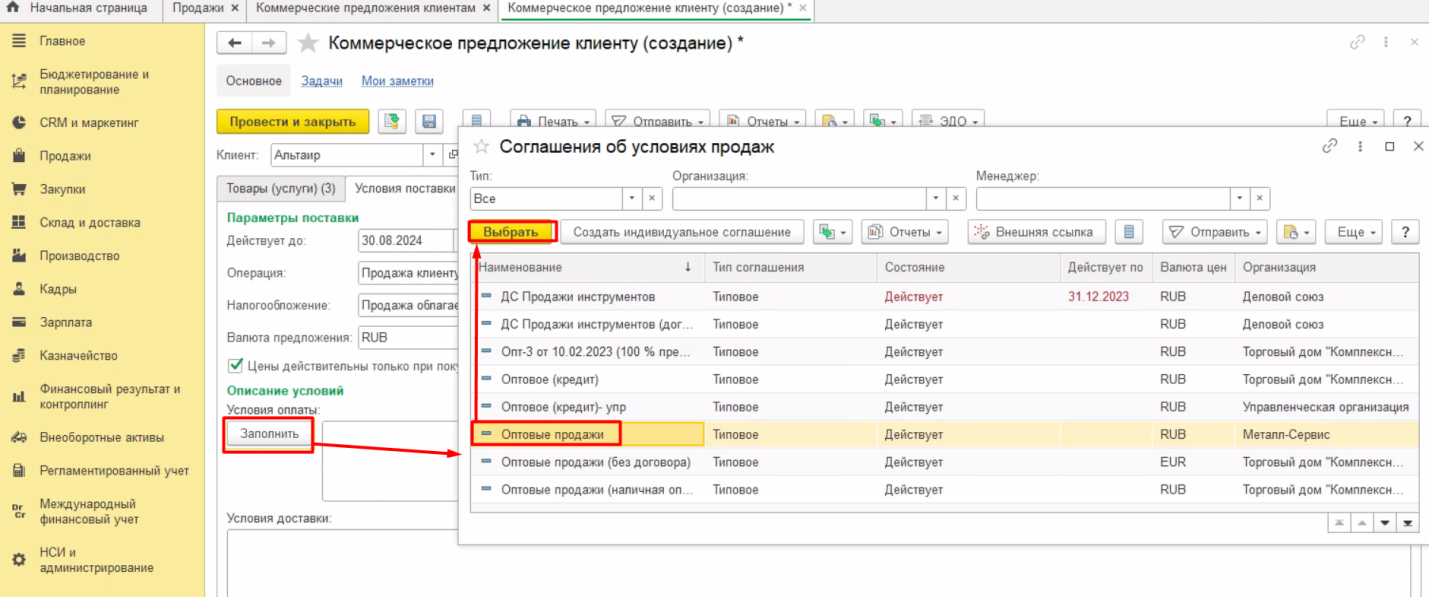The image size is (1429, 597).
Task: Click the post document icon
Action: click(391, 122)
